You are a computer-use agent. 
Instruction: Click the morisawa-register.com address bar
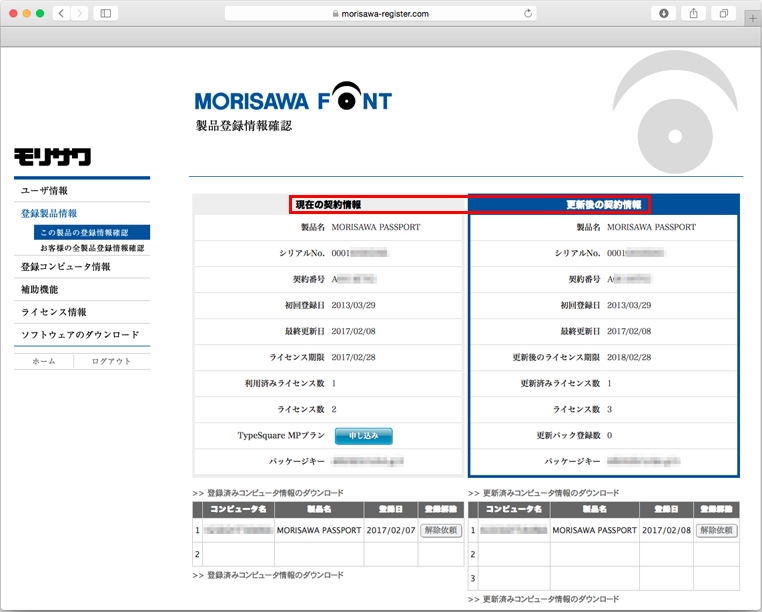pyautogui.click(x=381, y=14)
